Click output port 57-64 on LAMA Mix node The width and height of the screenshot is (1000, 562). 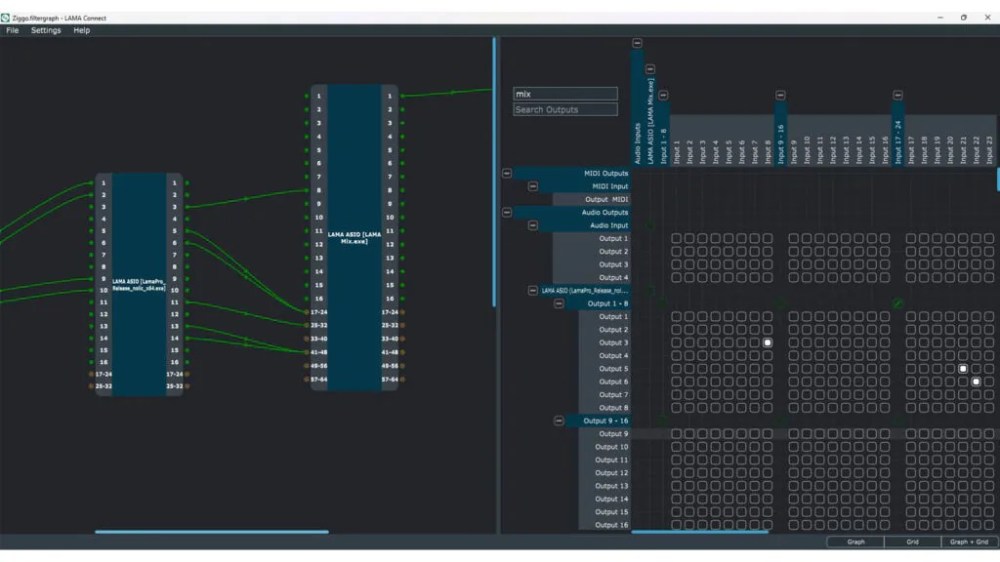point(401,380)
